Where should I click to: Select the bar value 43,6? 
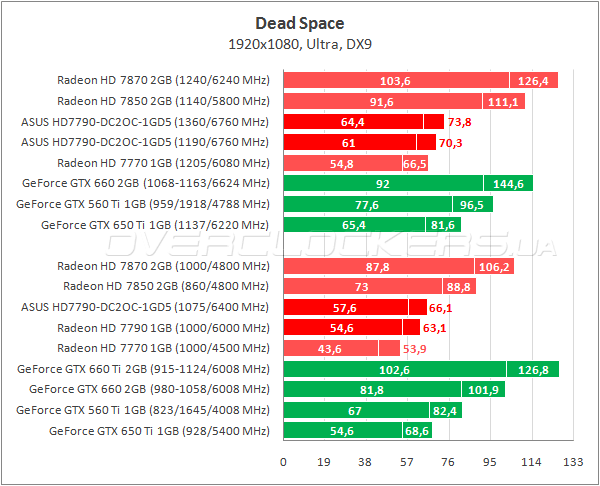pyautogui.click(x=329, y=349)
